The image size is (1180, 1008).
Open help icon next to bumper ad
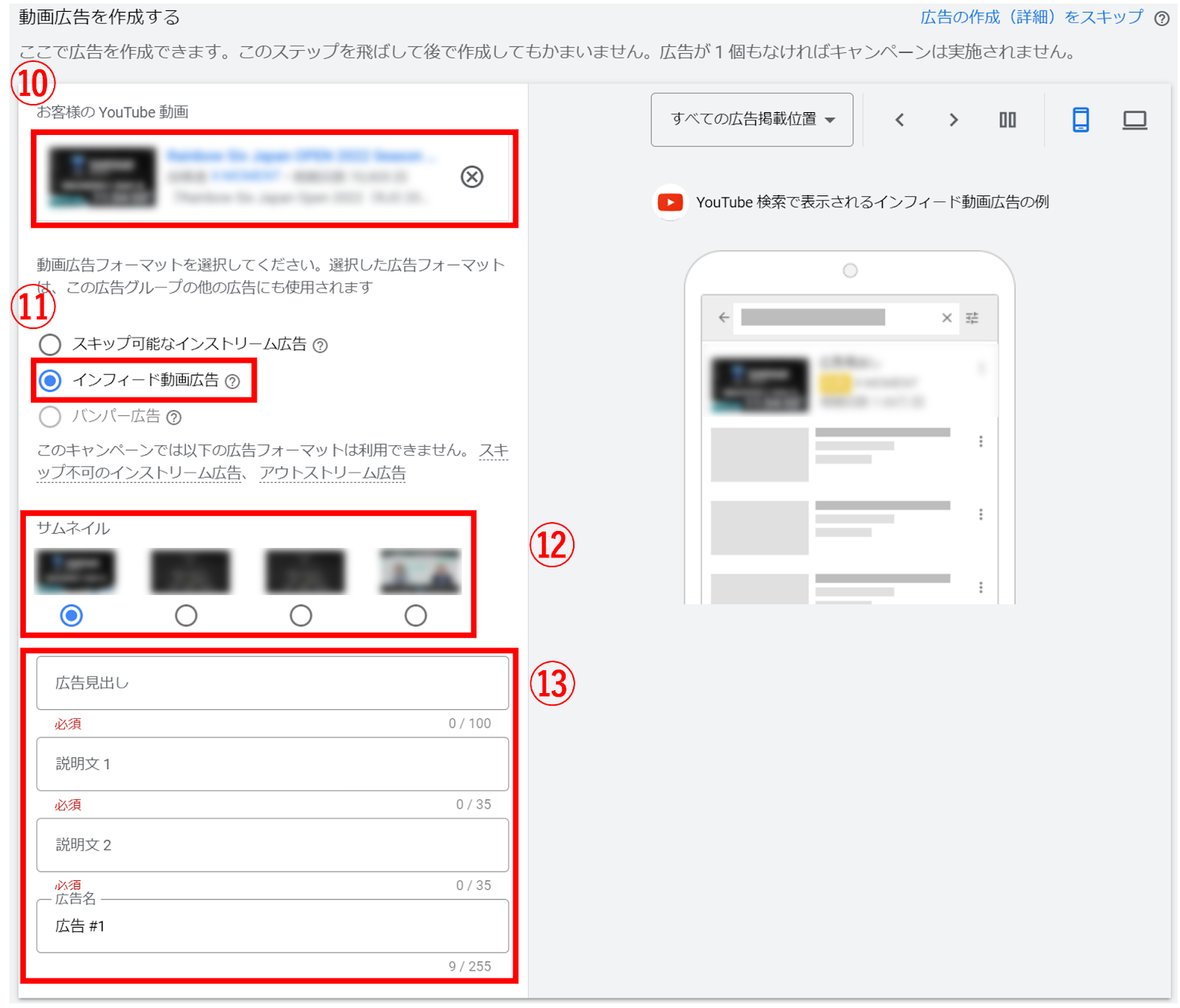point(174,418)
